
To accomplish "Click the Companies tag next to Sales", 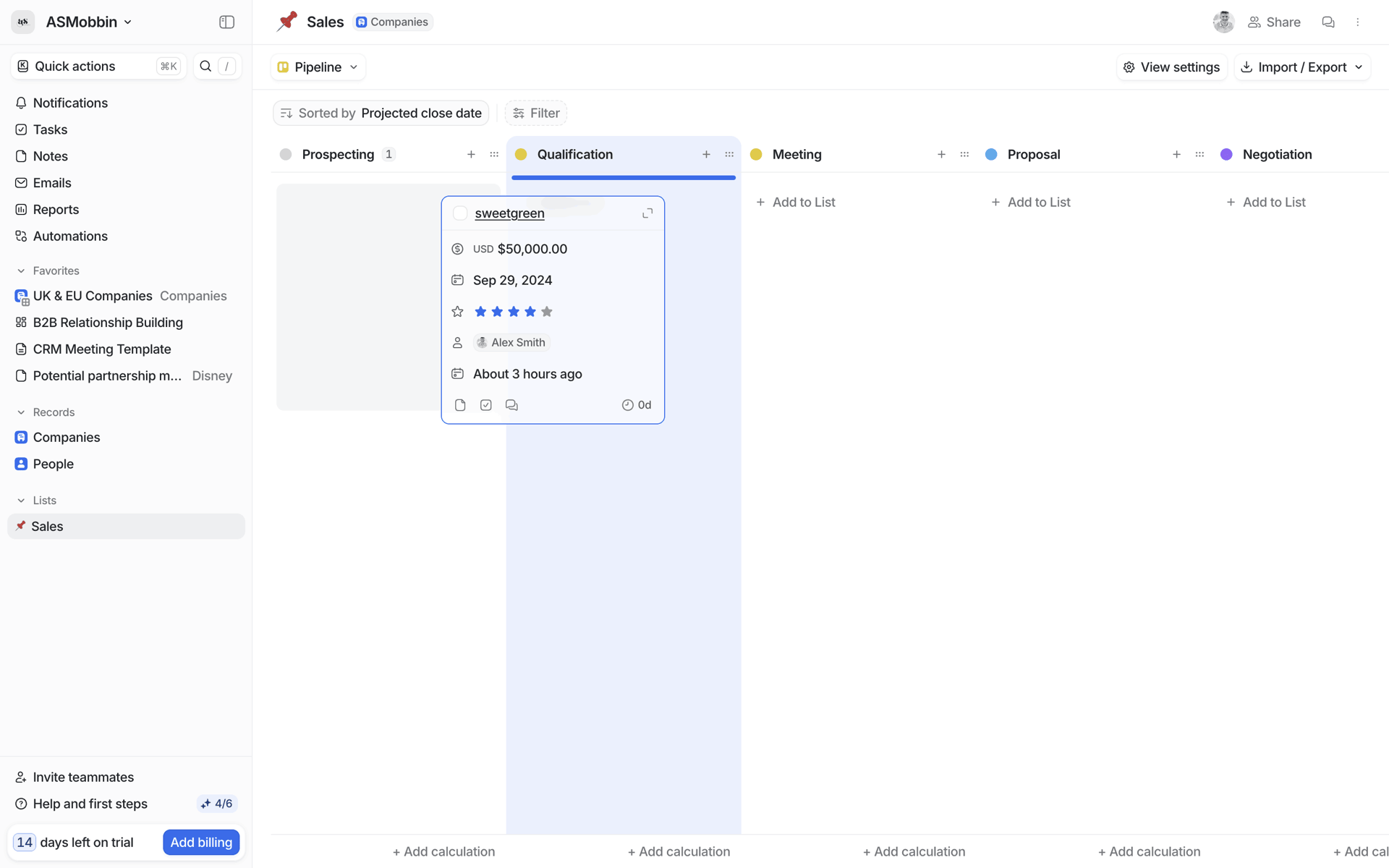I will 393,22.
